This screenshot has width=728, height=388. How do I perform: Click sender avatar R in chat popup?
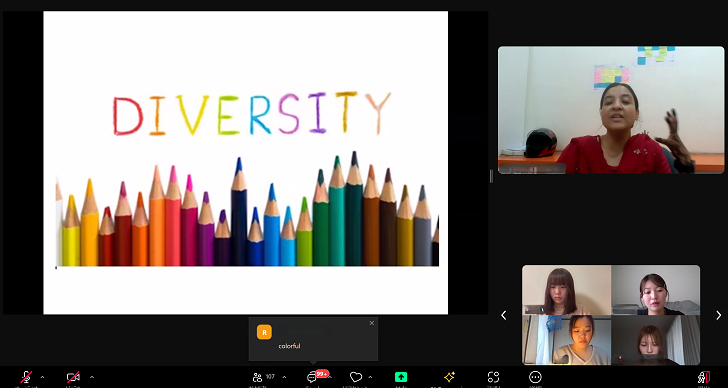(x=264, y=332)
